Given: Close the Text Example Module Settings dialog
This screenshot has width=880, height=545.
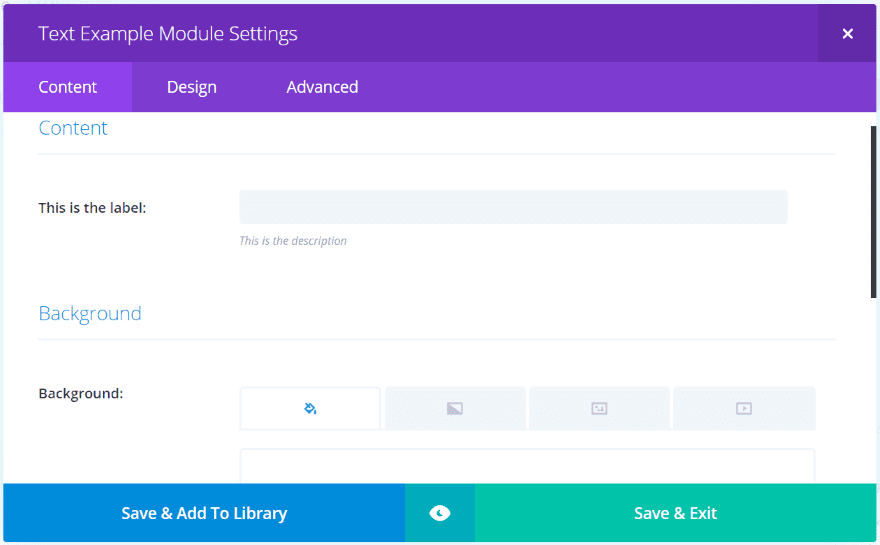Looking at the screenshot, I should pos(847,34).
